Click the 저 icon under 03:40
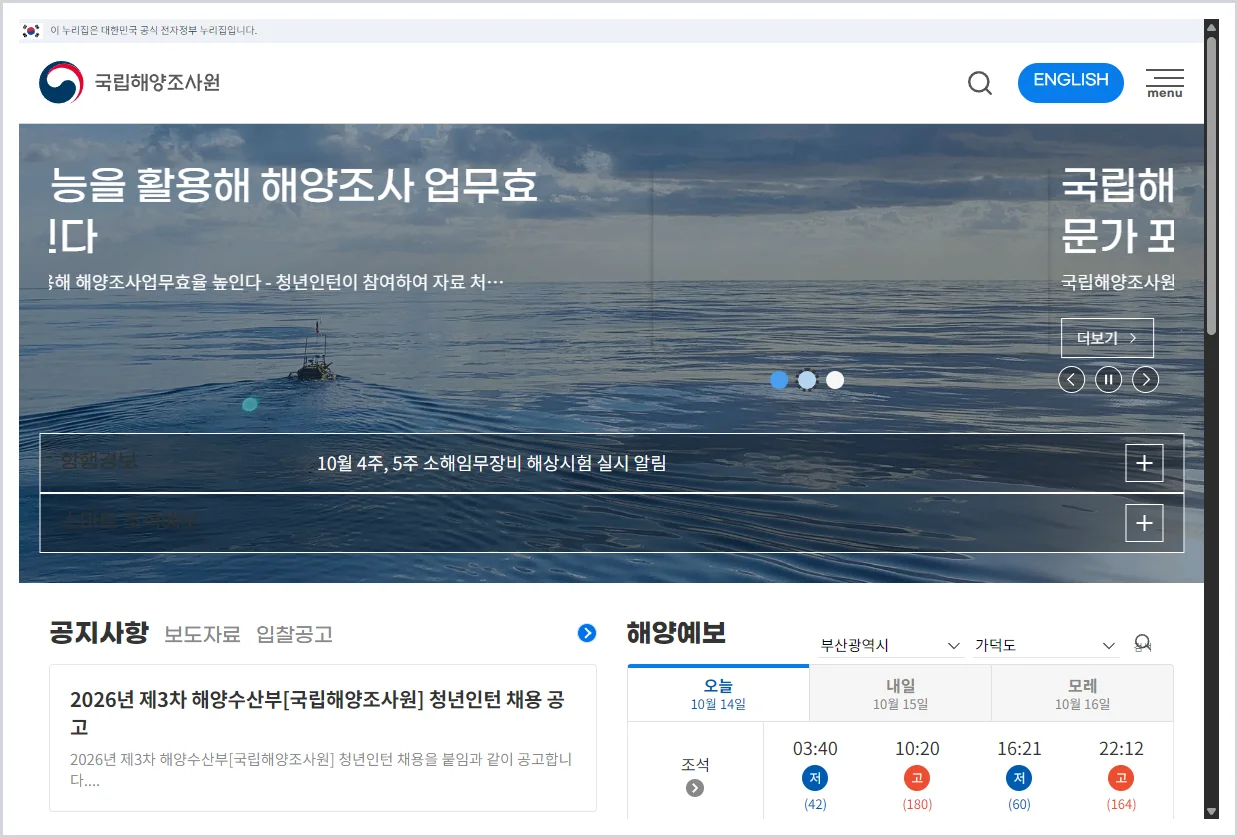 [x=815, y=778]
